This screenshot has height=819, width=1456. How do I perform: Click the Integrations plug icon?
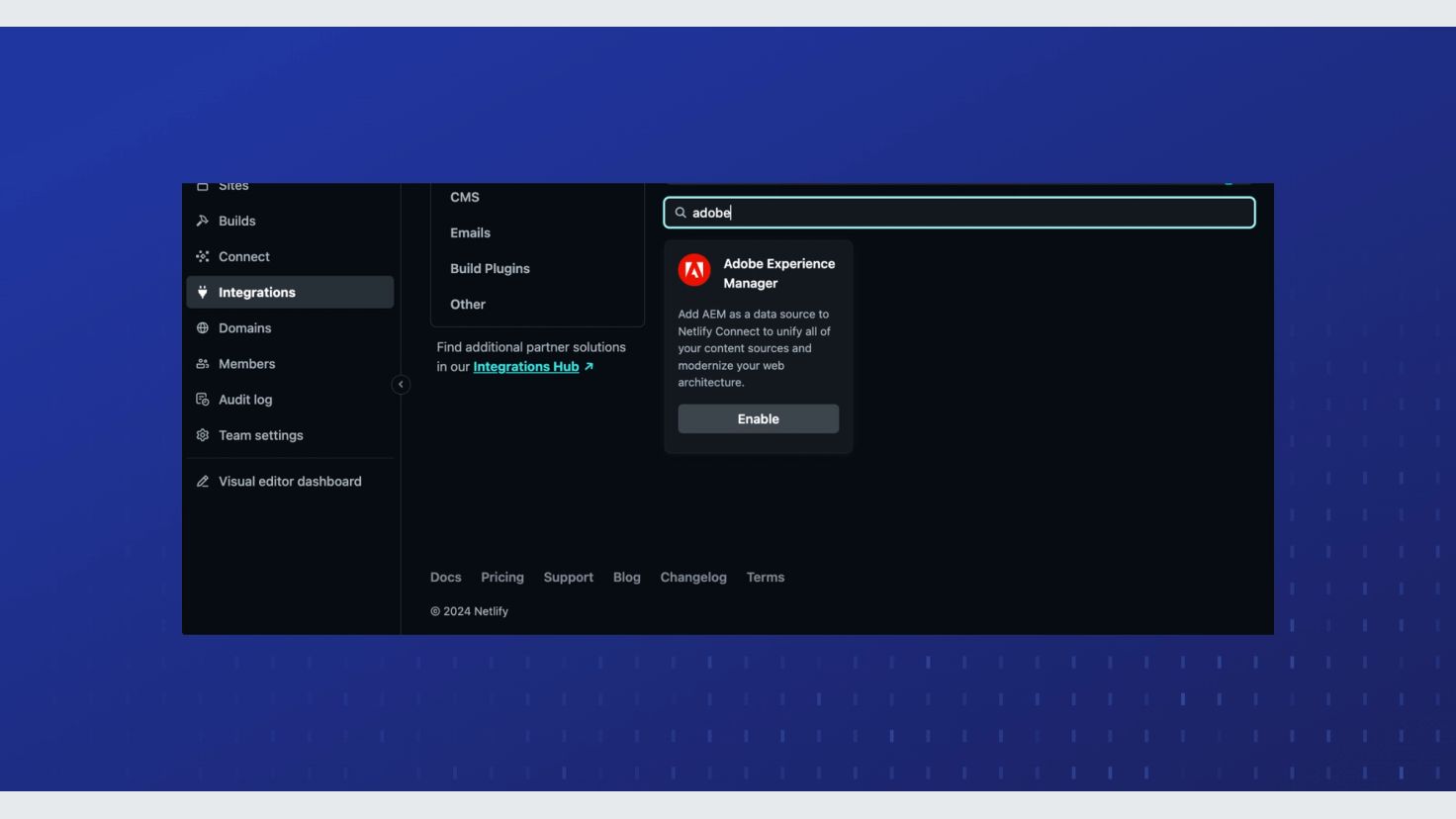(203, 292)
